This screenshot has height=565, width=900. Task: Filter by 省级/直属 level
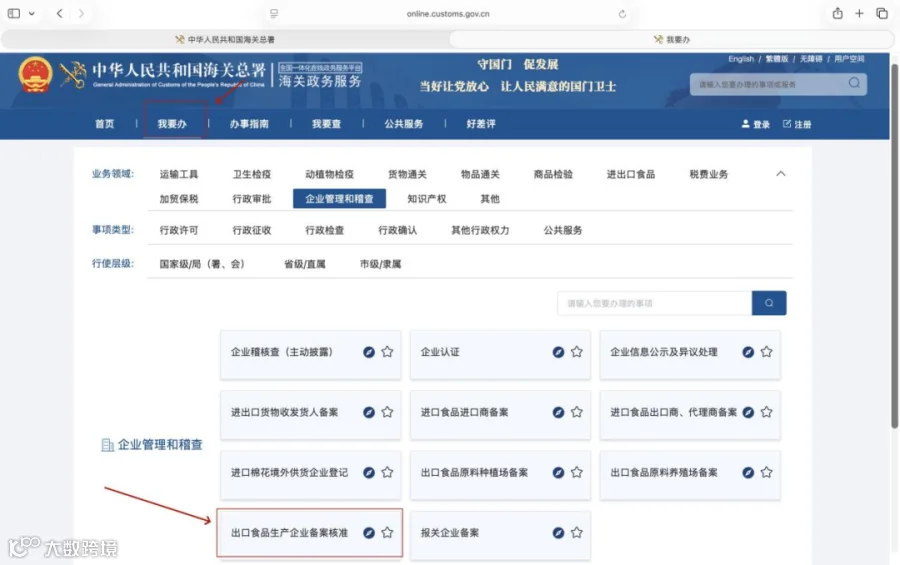pyautogui.click(x=305, y=264)
